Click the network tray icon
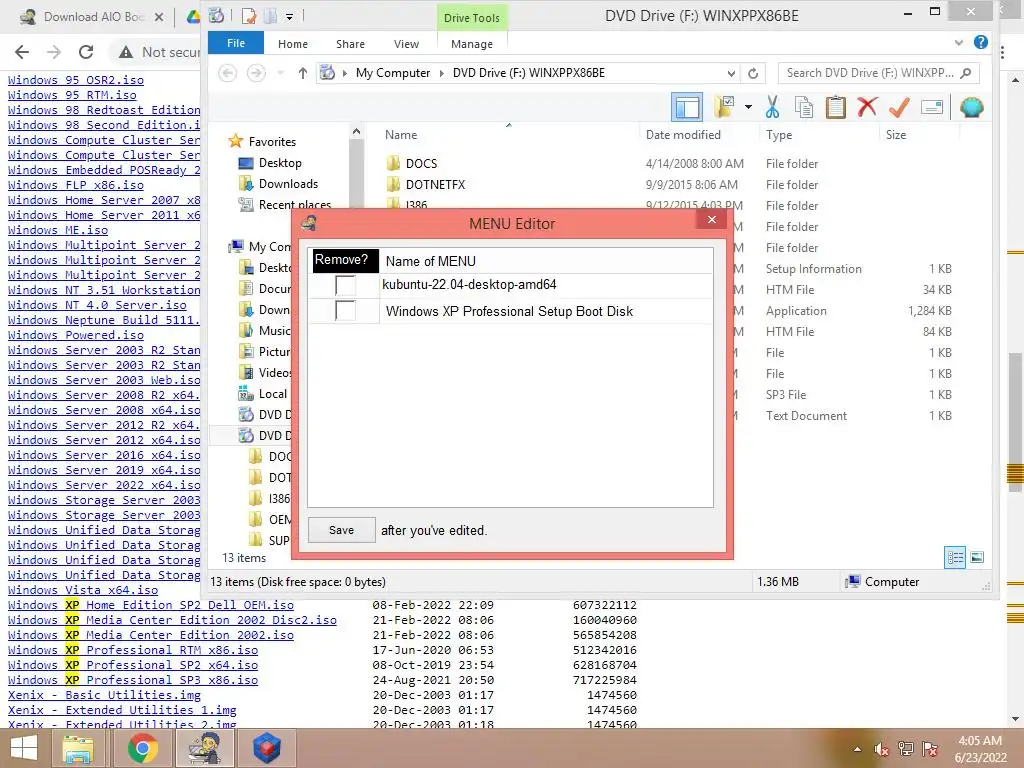Viewport: 1024px width, 768px height. pyautogui.click(x=906, y=750)
